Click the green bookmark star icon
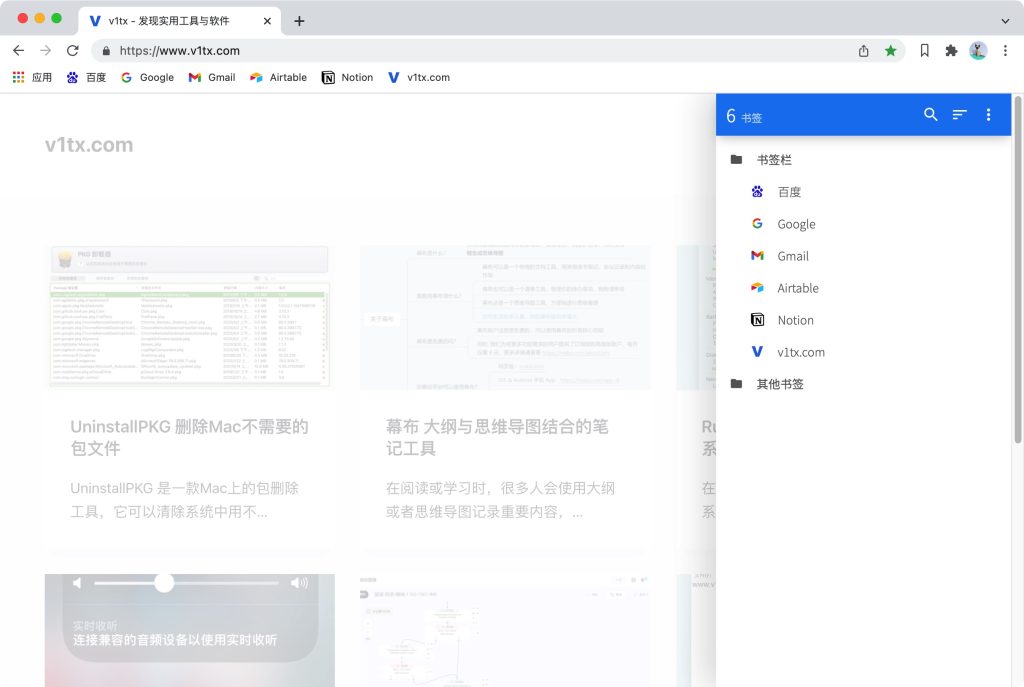Image resolution: width=1024 pixels, height=687 pixels. (890, 50)
